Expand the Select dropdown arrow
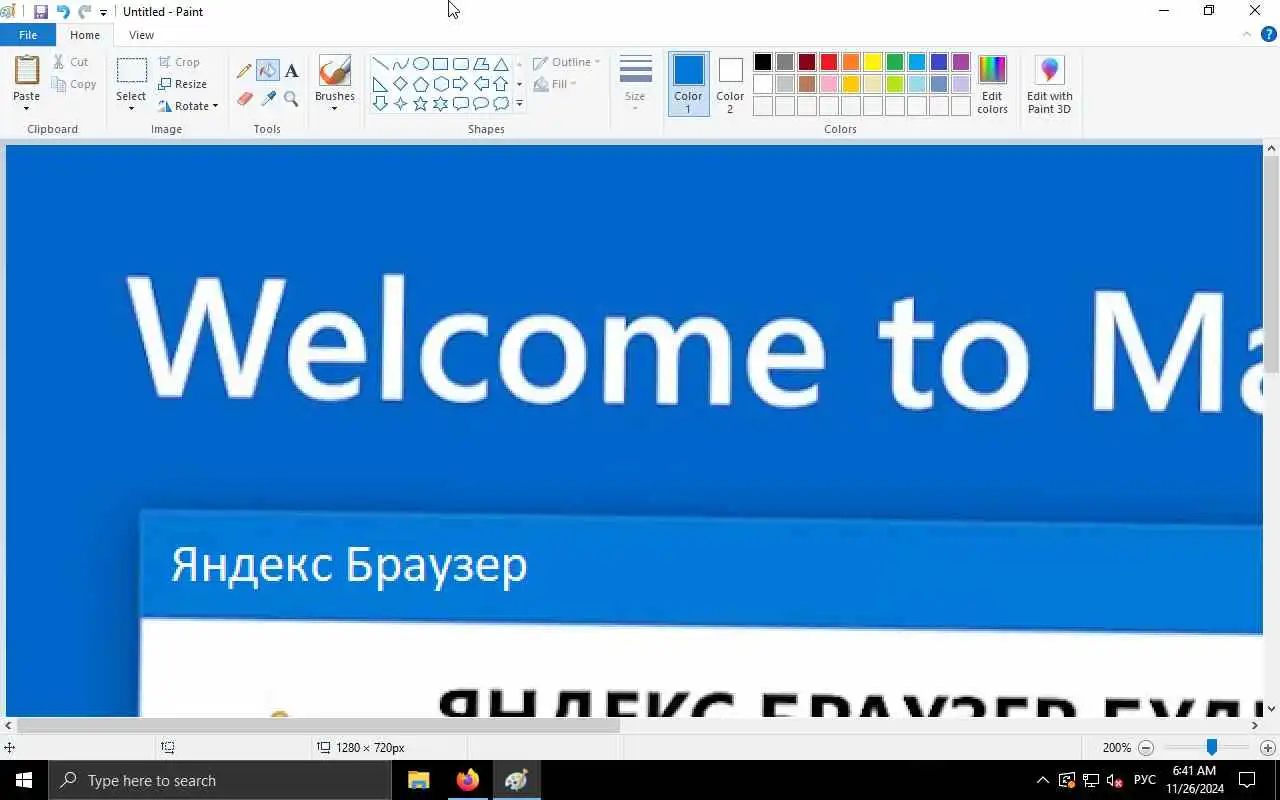 [131, 108]
